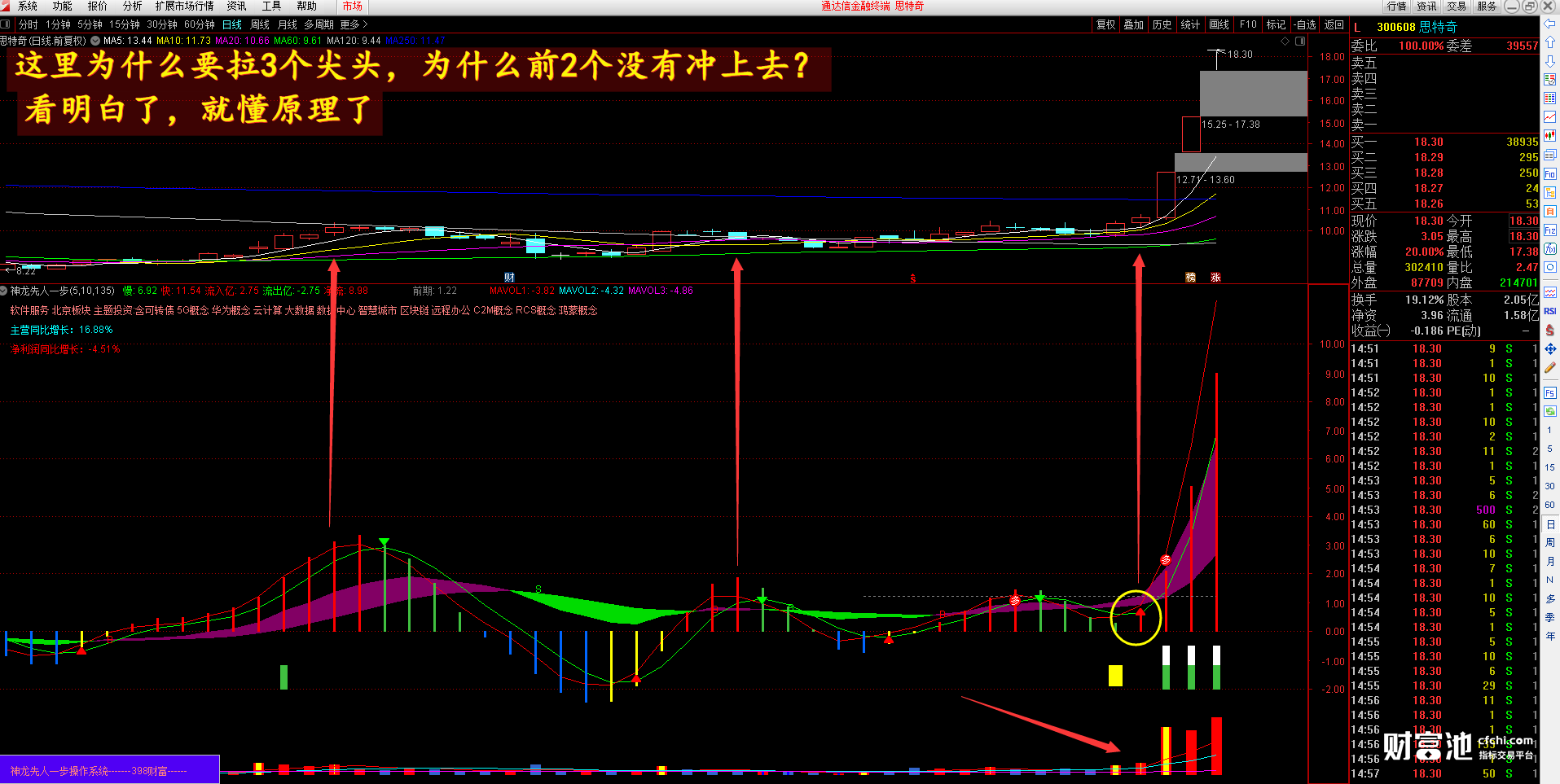Open the f(x) formula icon in sidebar
Screen dimensions: 1560x784
click(x=1549, y=249)
